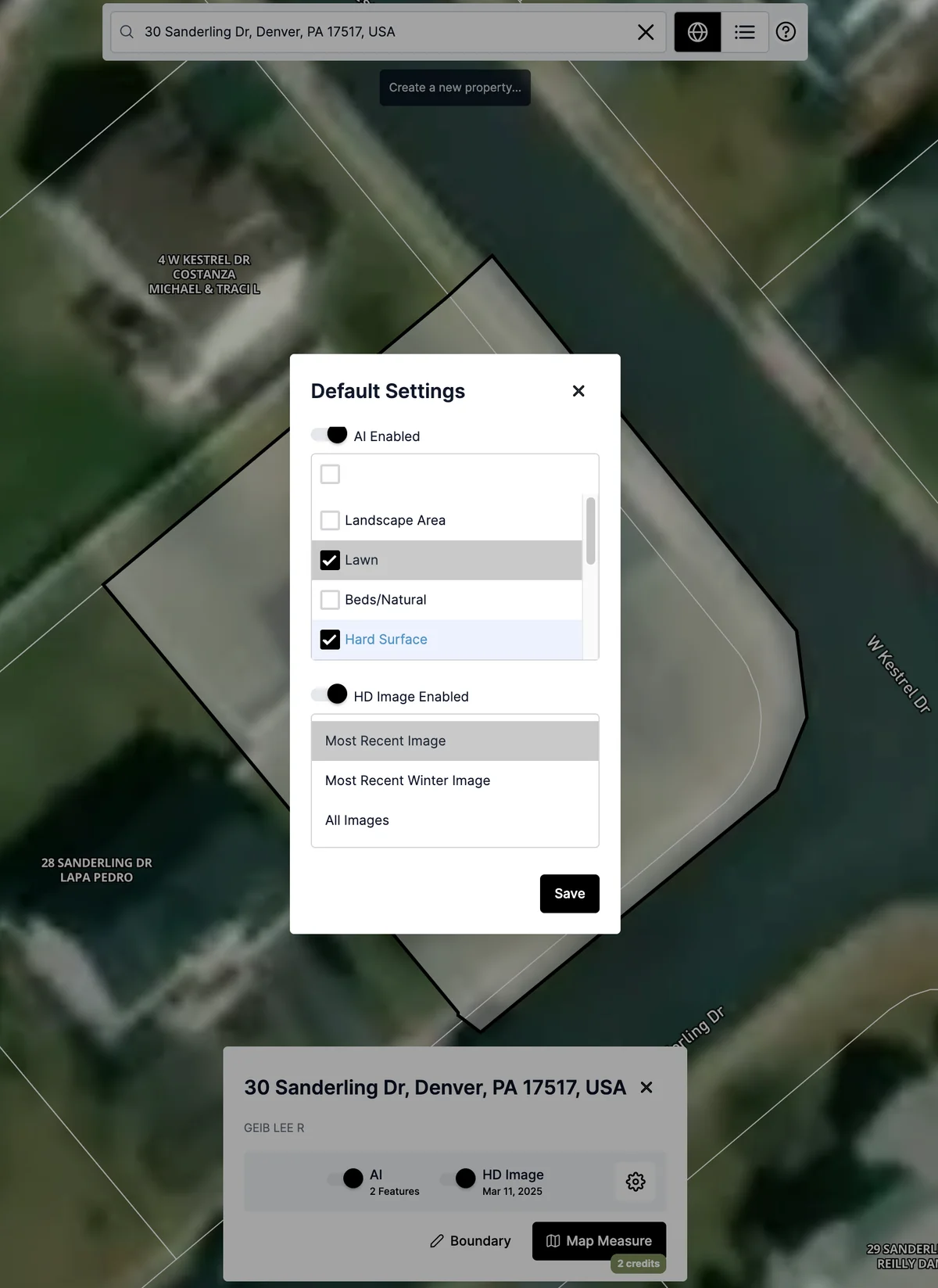
Task: Click the Mar 11, 2025 date text
Action: 512,1191
